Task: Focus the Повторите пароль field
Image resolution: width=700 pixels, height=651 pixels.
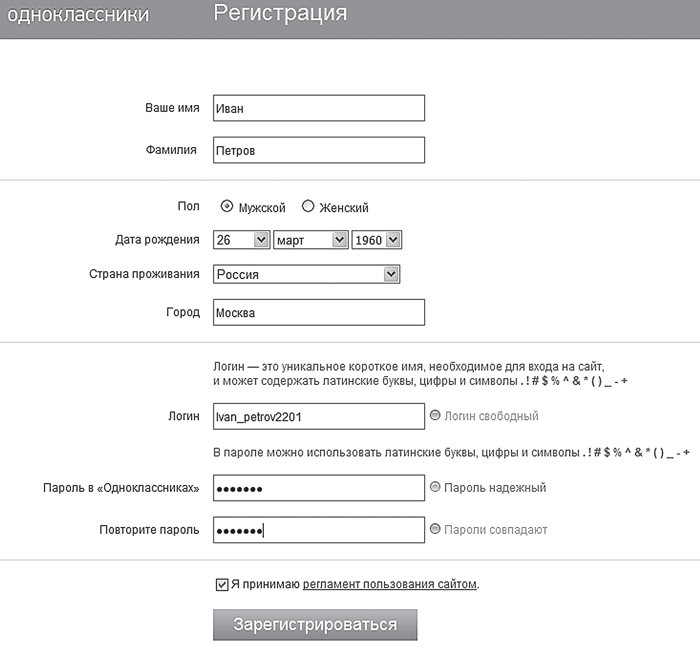Action: coord(319,530)
